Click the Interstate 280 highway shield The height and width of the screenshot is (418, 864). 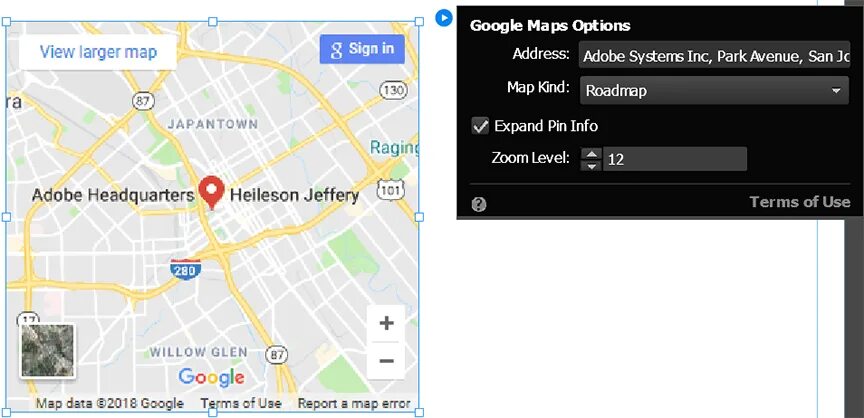185,268
